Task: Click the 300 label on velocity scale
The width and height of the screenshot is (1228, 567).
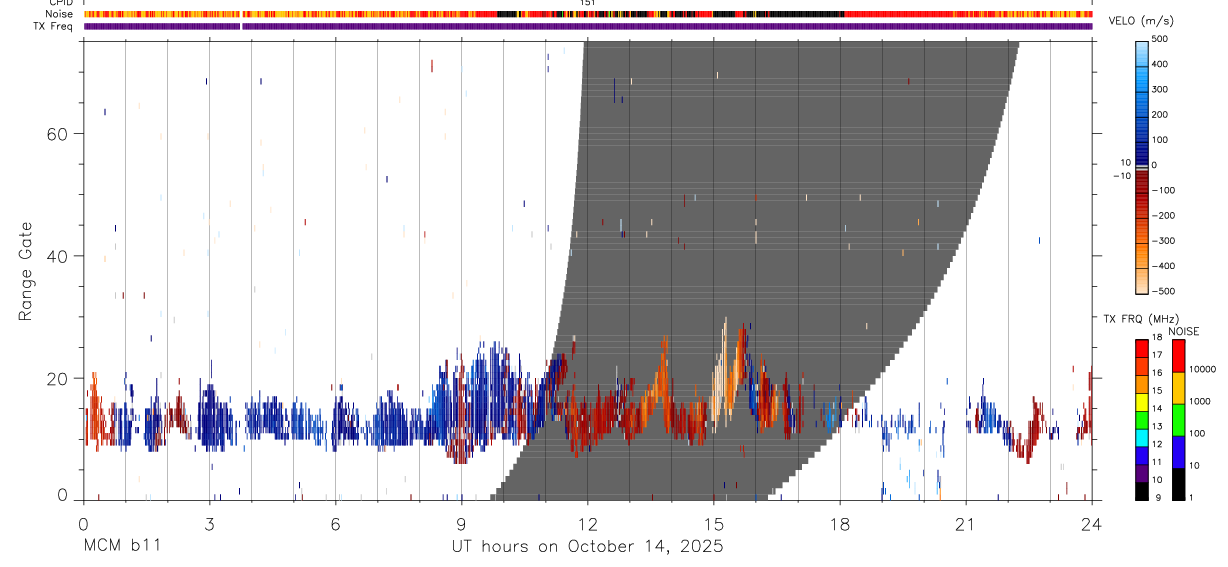Action: pyautogui.click(x=1162, y=89)
